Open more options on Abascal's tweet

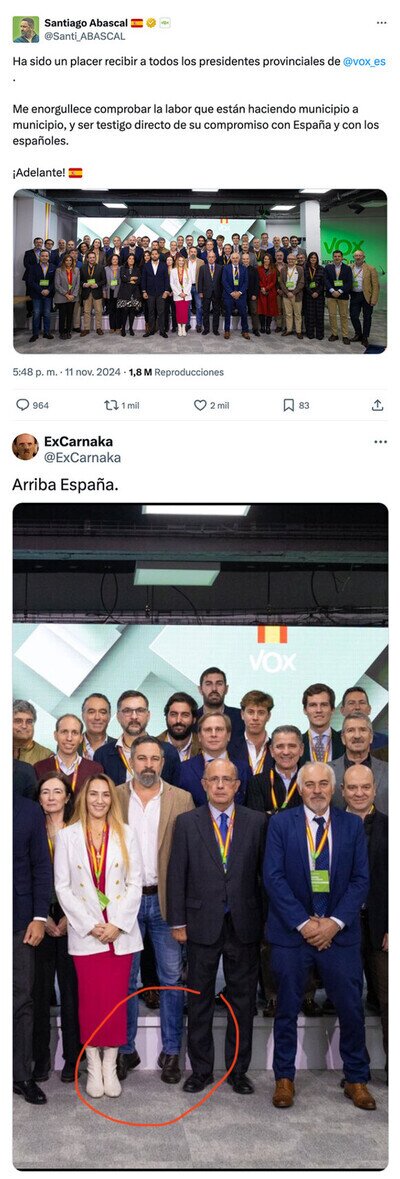pyautogui.click(x=380, y=23)
